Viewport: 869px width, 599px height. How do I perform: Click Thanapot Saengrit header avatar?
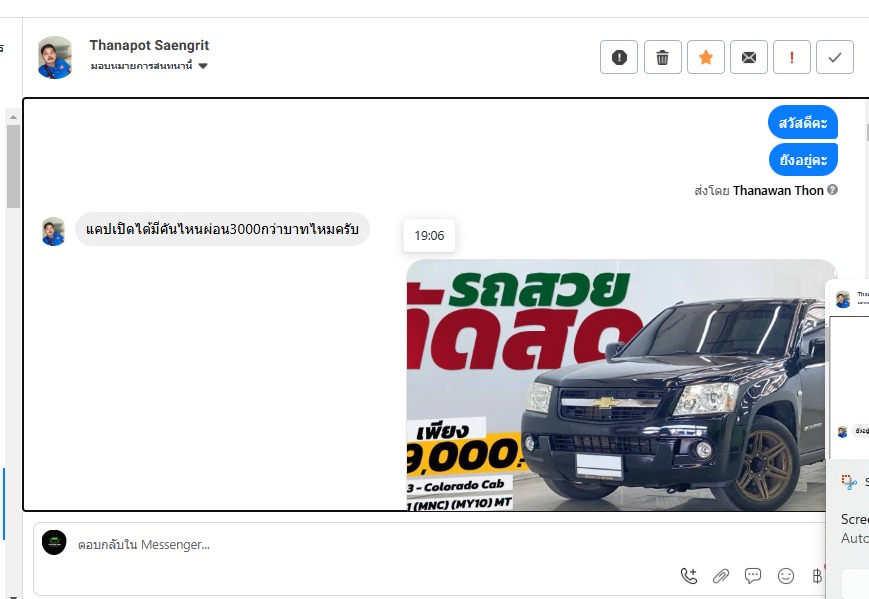pos(54,57)
